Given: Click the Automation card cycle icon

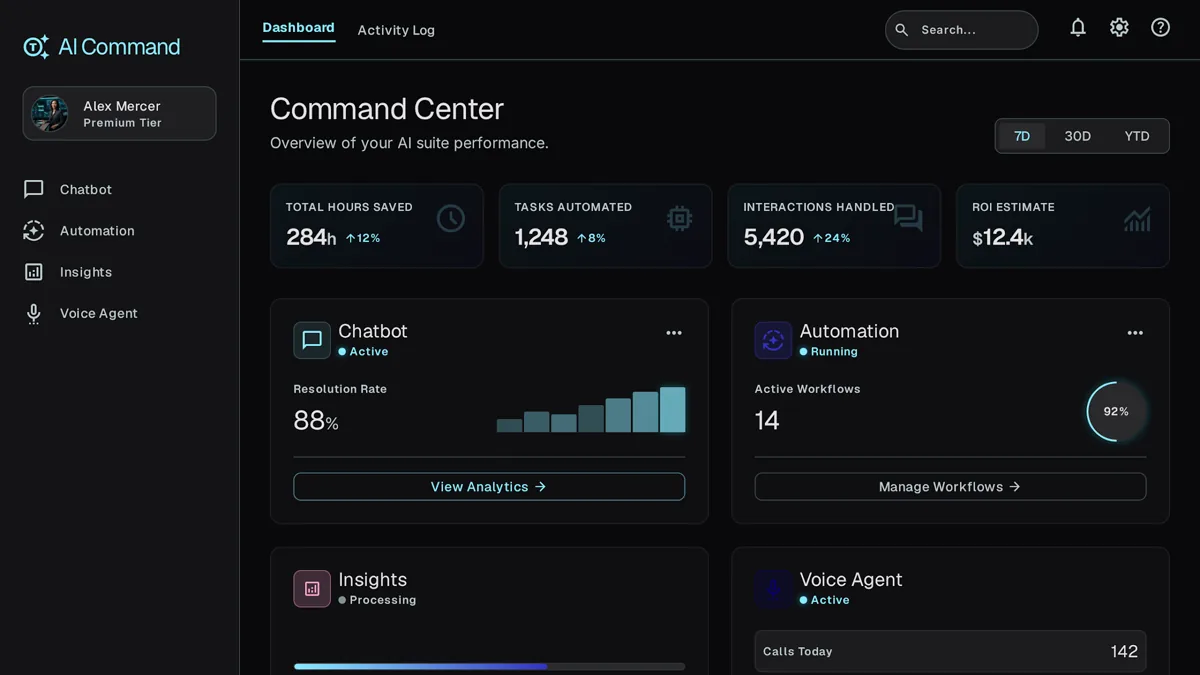Looking at the screenshot, I should [773, 340].
